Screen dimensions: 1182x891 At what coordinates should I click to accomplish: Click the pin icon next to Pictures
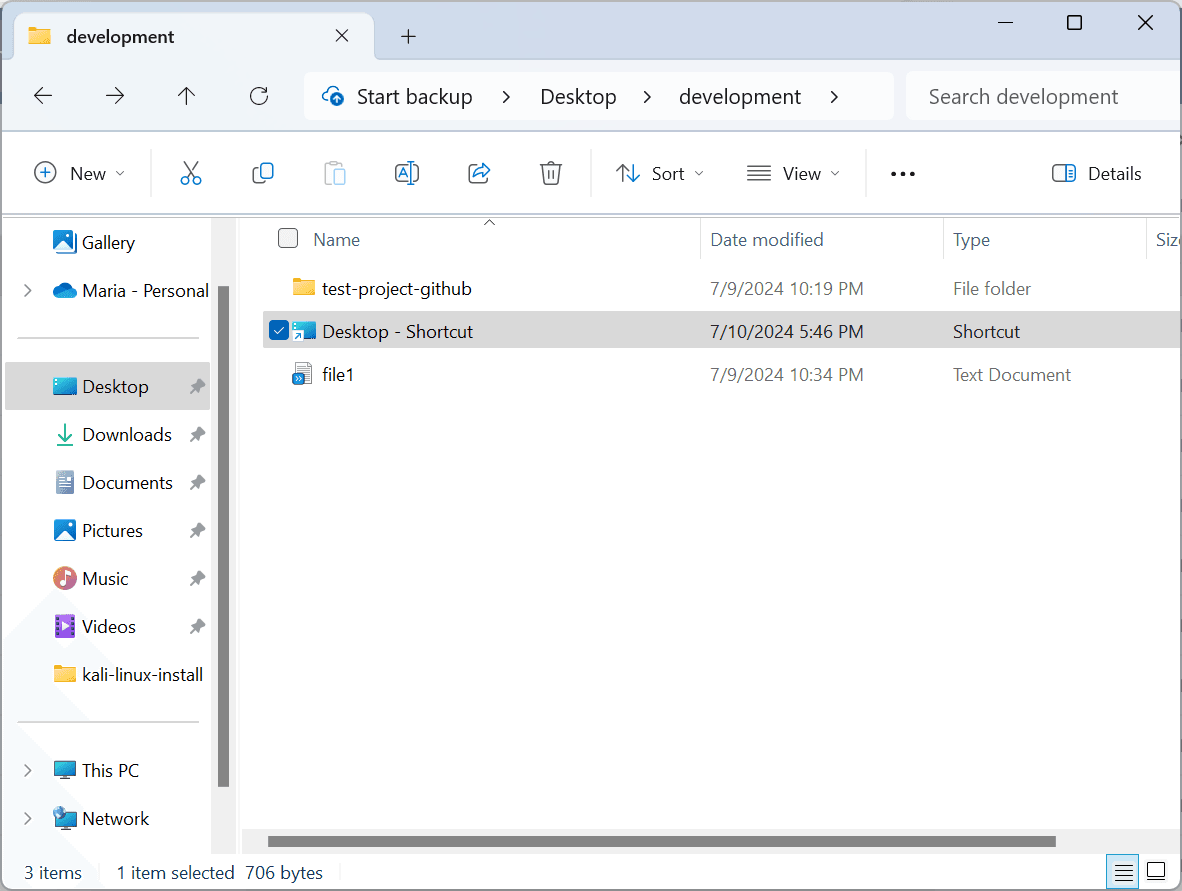coord(198,531)
